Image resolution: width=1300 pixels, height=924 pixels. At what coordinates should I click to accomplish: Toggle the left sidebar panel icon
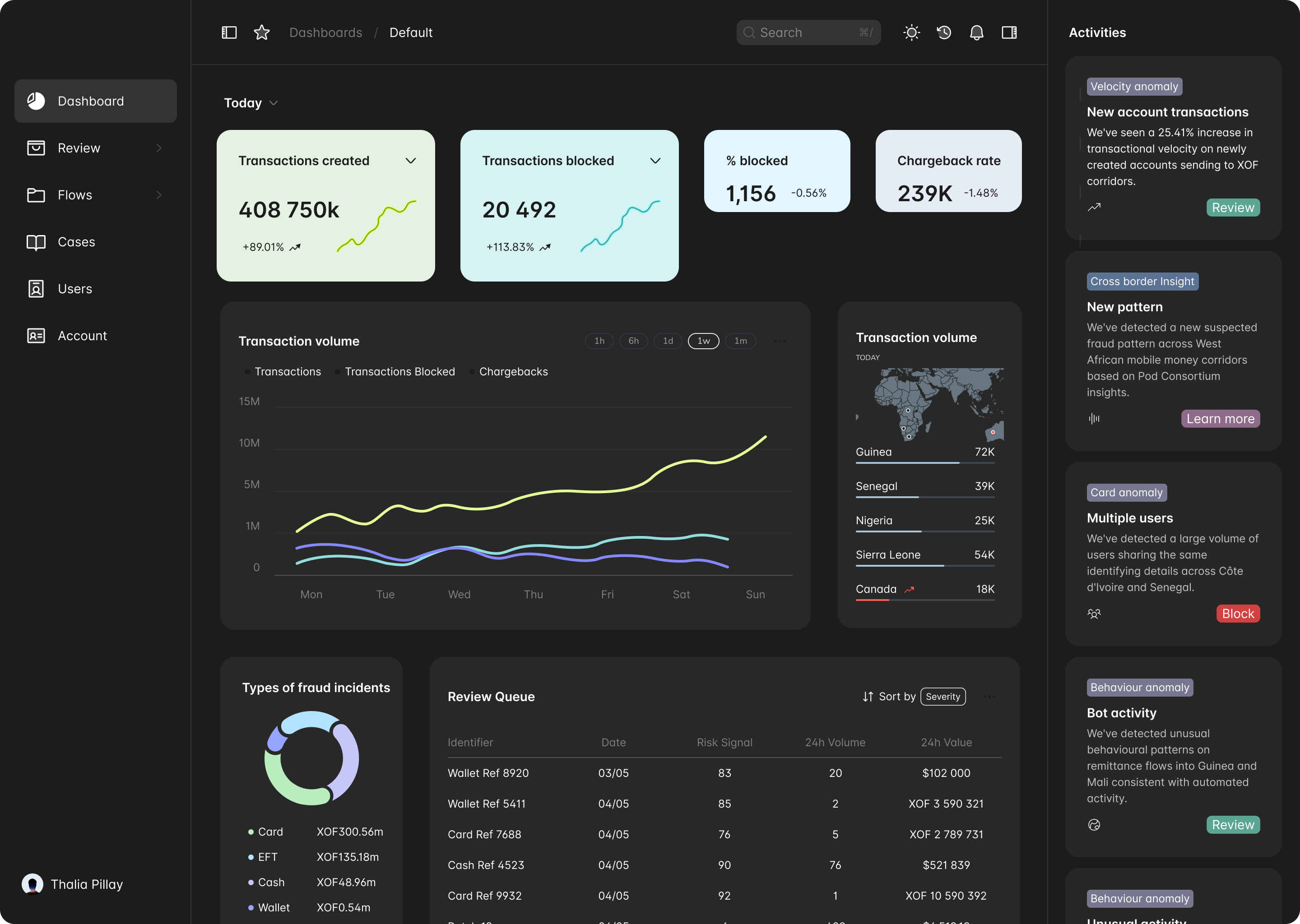229,32
